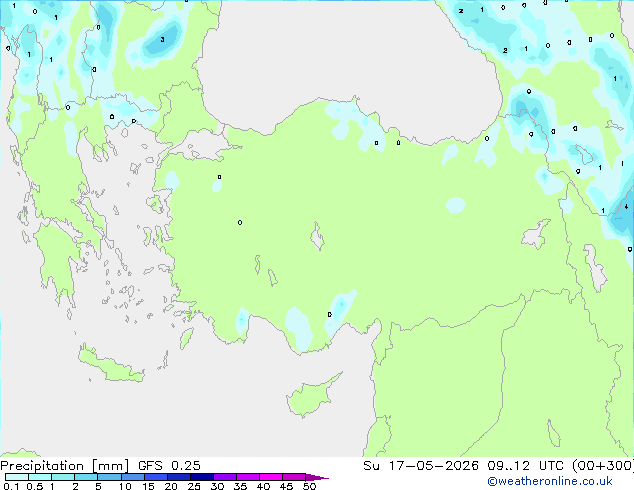This screenshot has width=634, height=490.
Task: Select the legend swatch between 10 and 15
Action: point(132,477)
